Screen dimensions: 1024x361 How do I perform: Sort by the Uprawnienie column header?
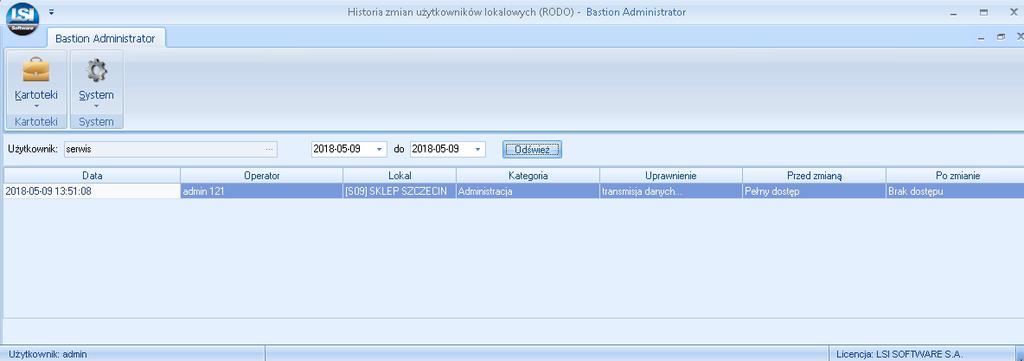tap(671, 176)
